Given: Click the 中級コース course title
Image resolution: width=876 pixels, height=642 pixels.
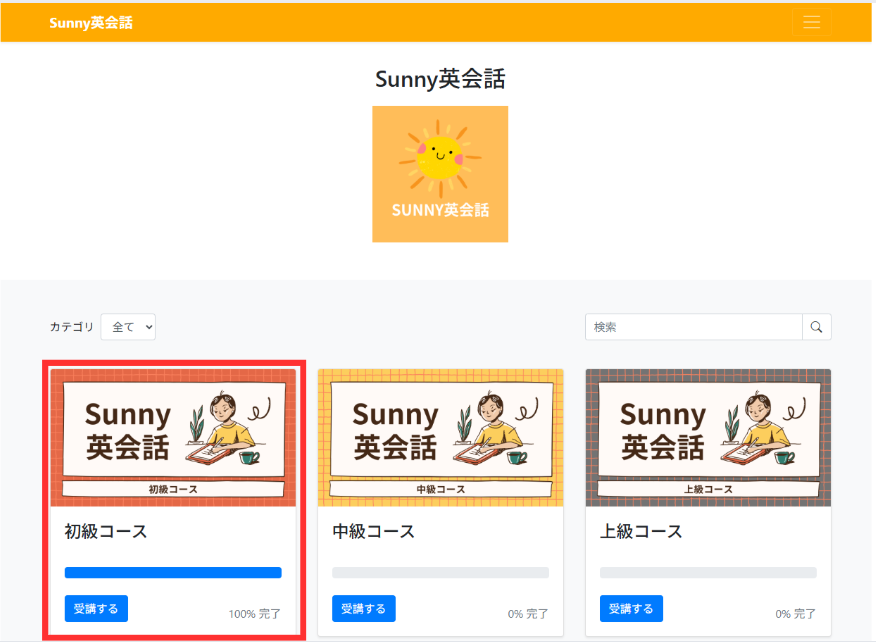Looking at the screenshot, I should (373, 531).
